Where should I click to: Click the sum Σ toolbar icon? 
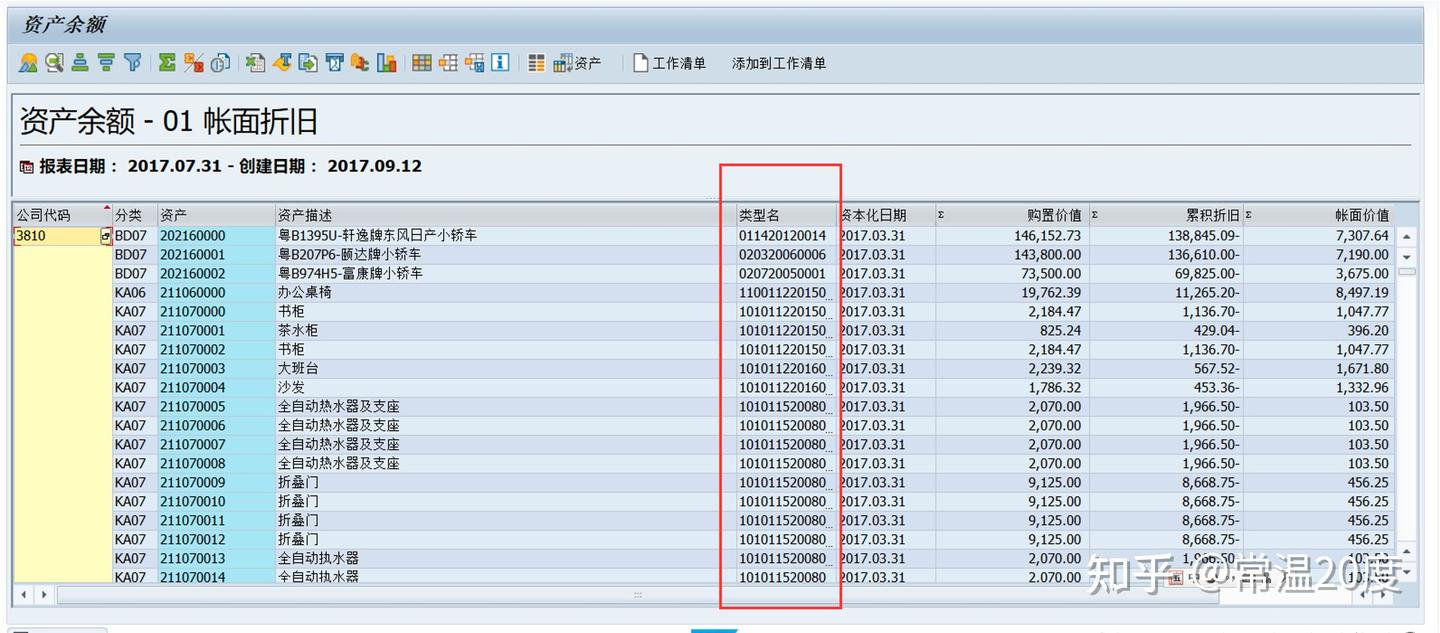point(165,62)
